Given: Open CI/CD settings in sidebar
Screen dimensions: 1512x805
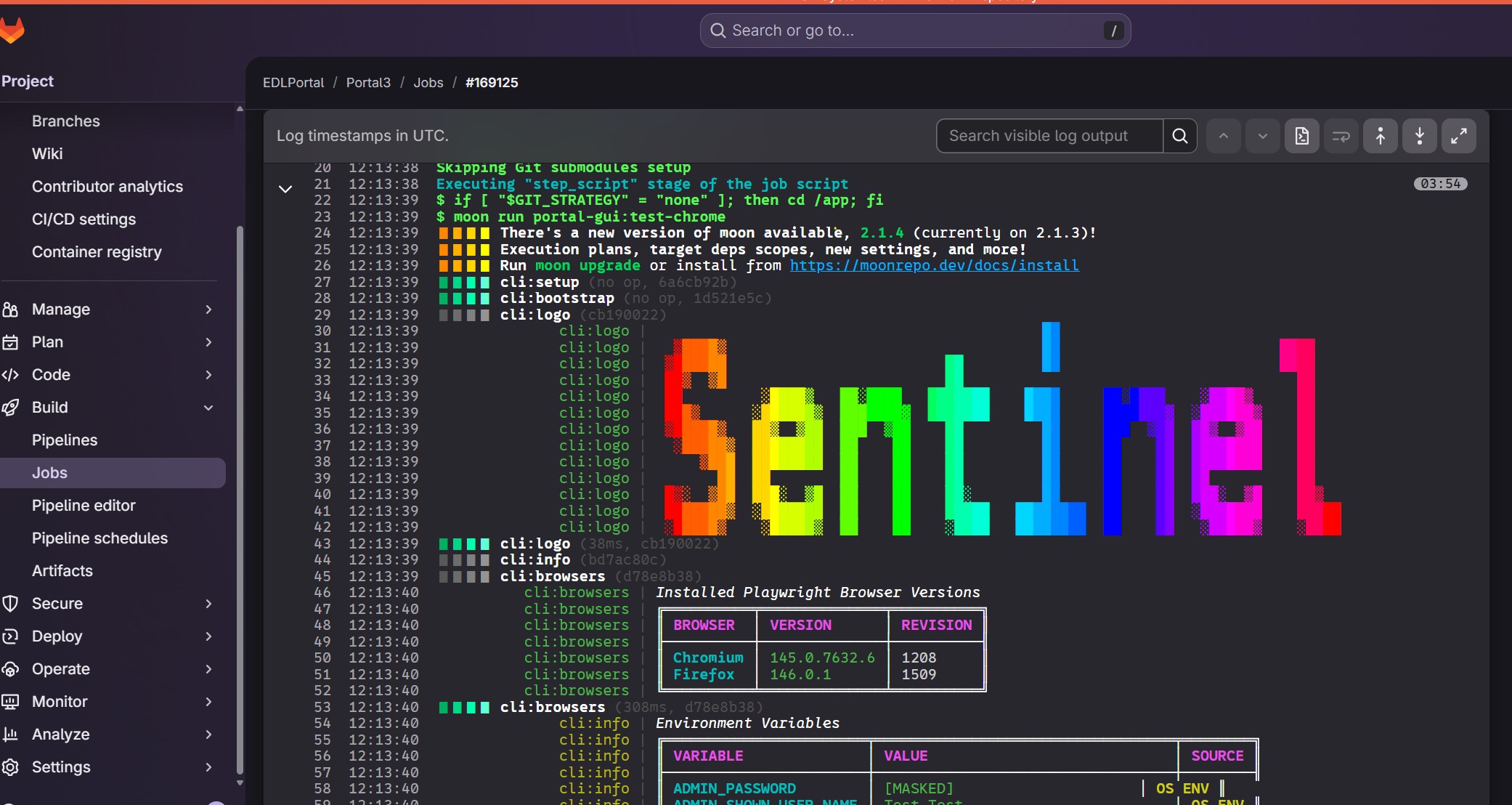Looking at the screenshot, I should point(84,219).
